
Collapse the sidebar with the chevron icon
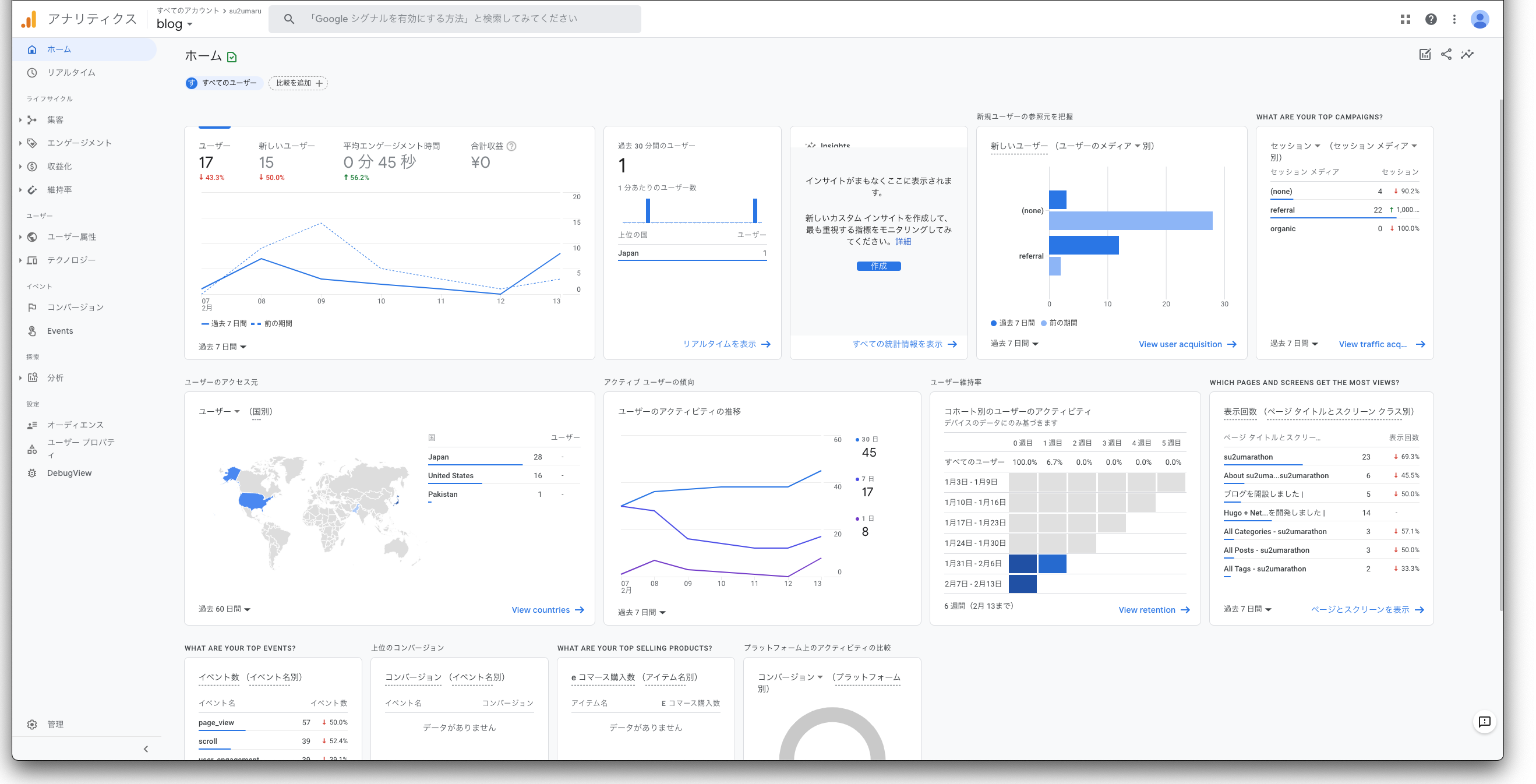[146, 749]
